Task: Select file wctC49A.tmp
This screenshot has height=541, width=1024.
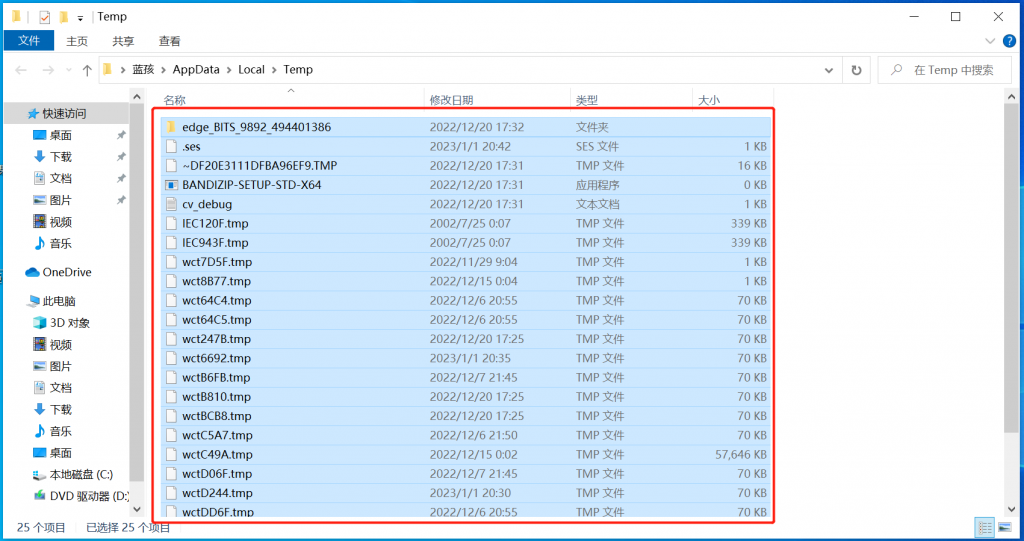Action: [466, 455]
